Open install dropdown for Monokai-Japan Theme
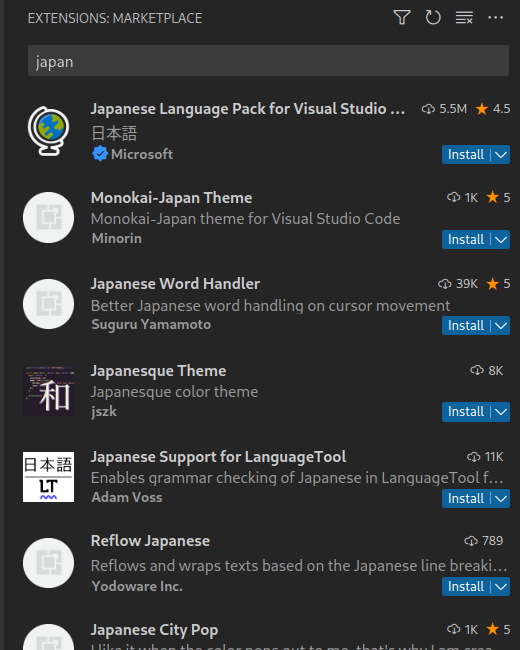 point(501,240)
